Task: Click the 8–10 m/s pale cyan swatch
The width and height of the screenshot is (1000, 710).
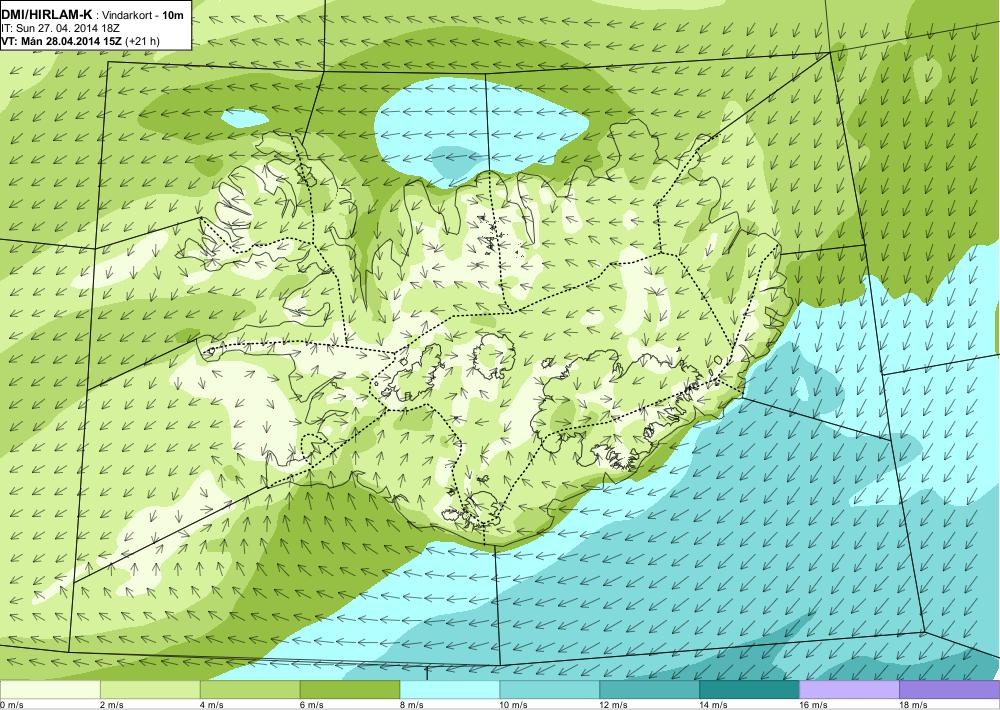Action: [x=450, y=690]
